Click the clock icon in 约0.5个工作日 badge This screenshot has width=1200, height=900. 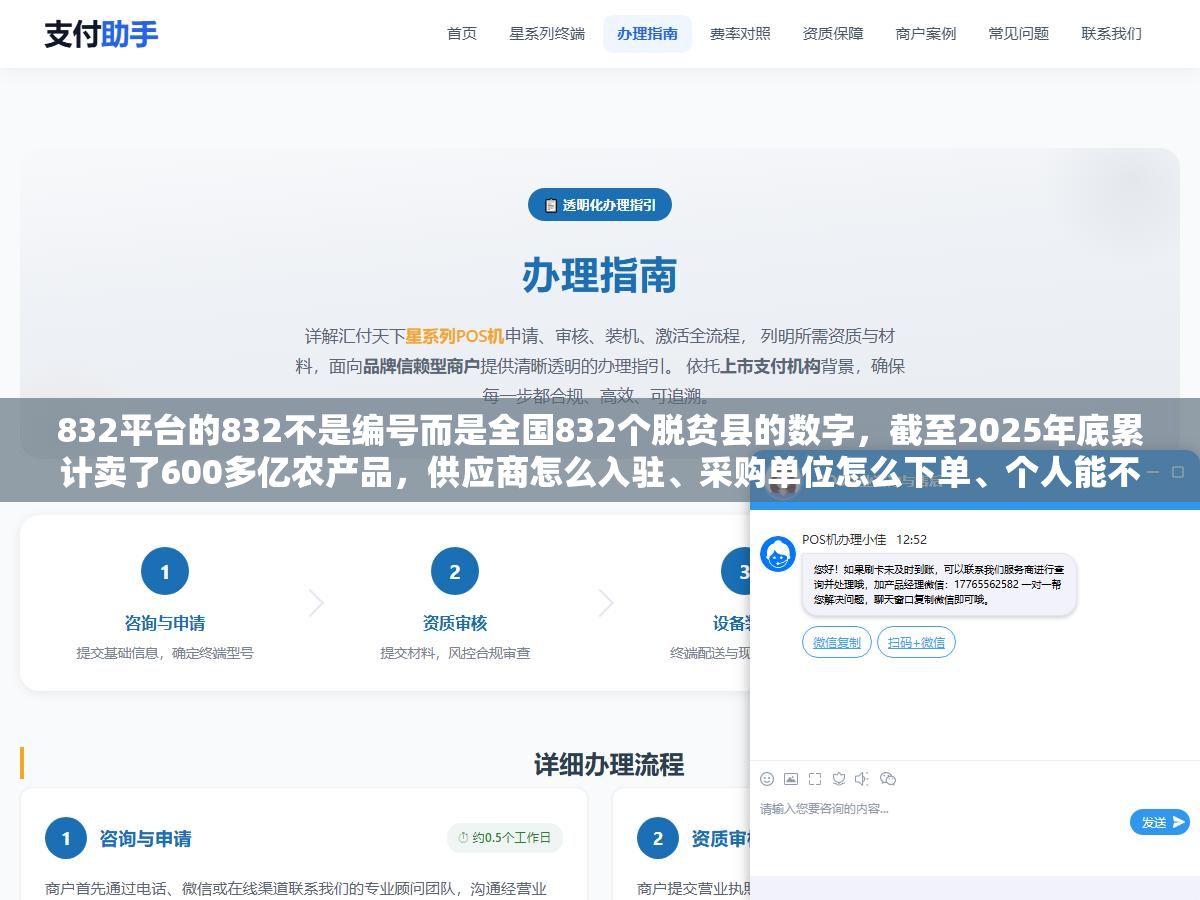(463, 838)
